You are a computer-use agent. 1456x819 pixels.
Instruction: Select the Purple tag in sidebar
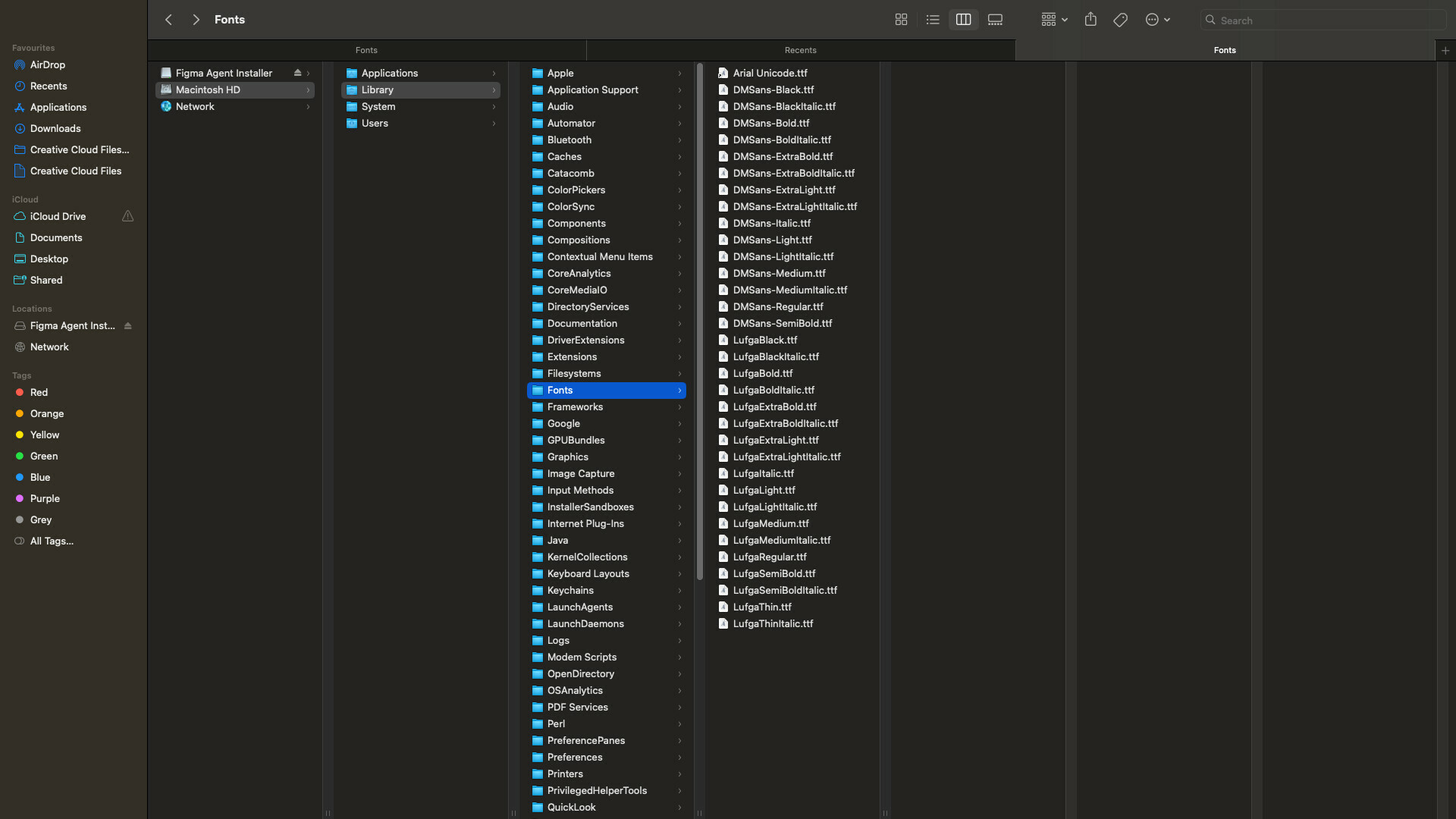point(45,498)
